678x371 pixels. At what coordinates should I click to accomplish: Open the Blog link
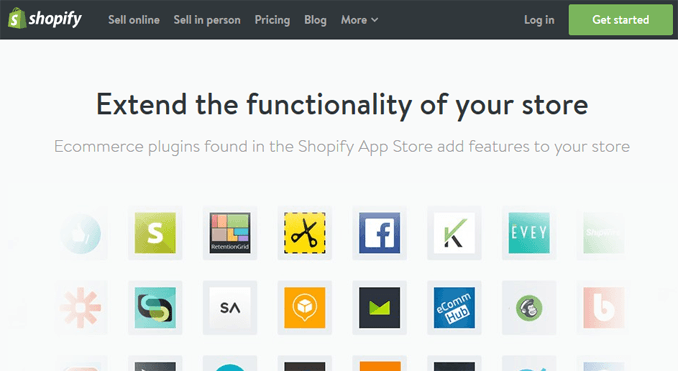pos(315,20)
